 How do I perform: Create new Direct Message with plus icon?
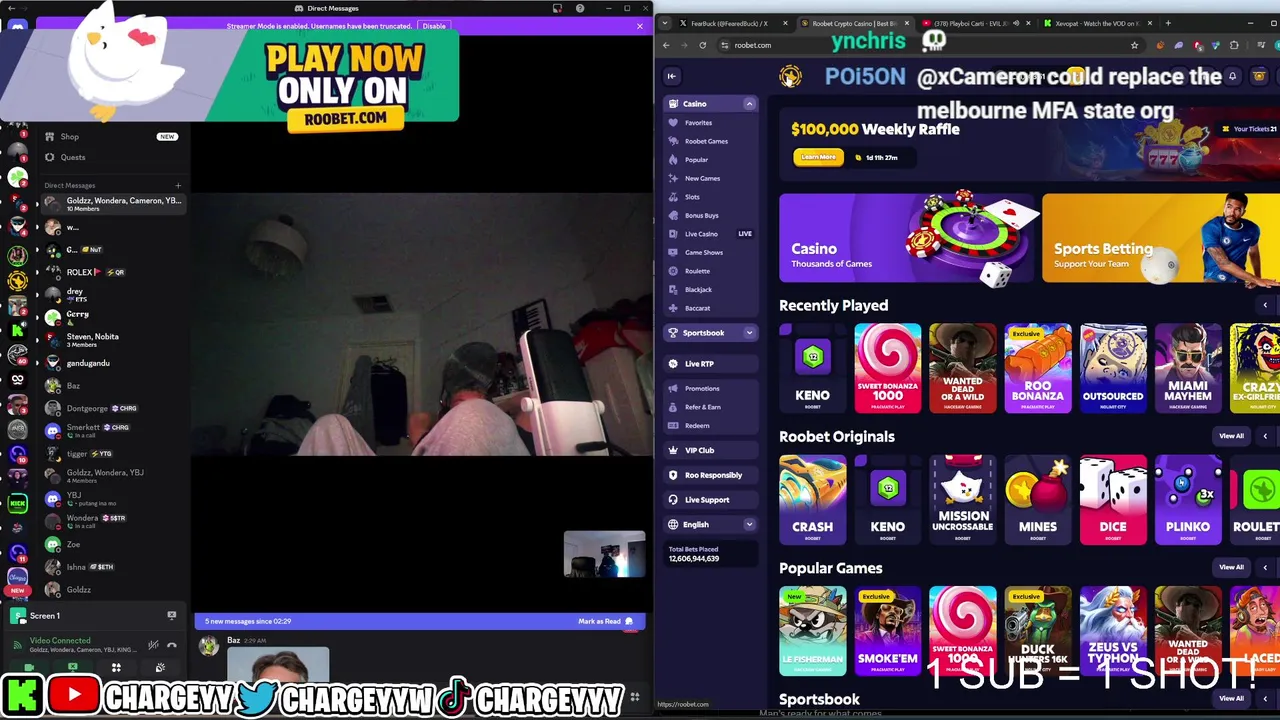pos(178,185)
